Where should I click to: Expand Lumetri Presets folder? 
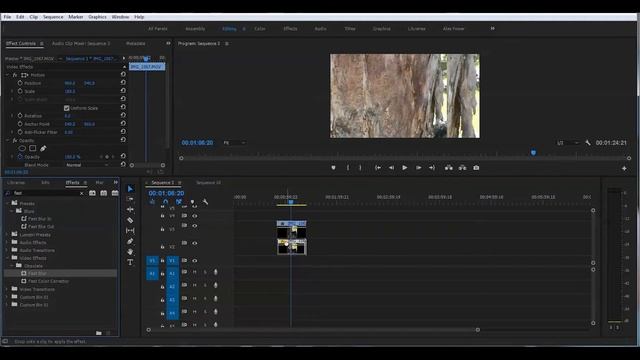pyautogui.click(x=7, y=235)
